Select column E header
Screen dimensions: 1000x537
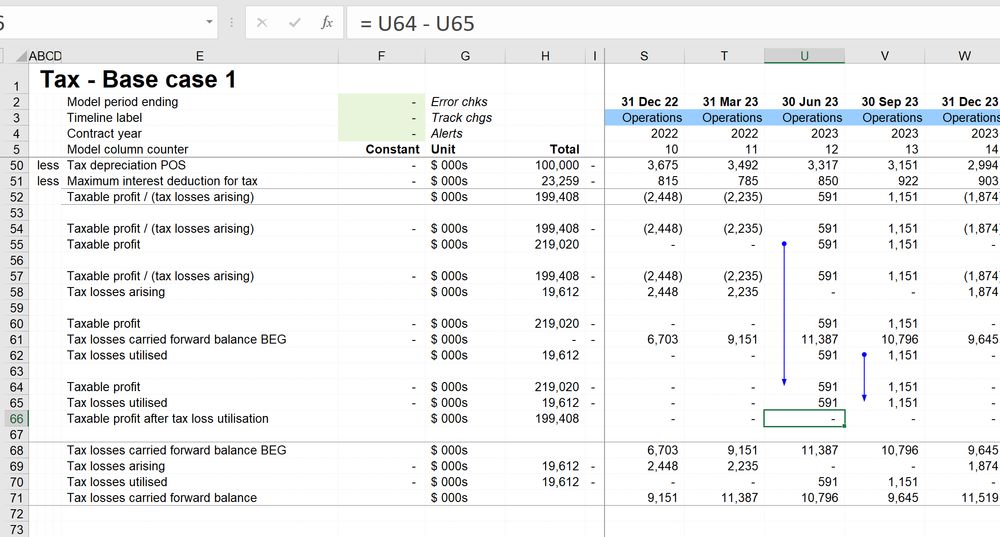200,56
